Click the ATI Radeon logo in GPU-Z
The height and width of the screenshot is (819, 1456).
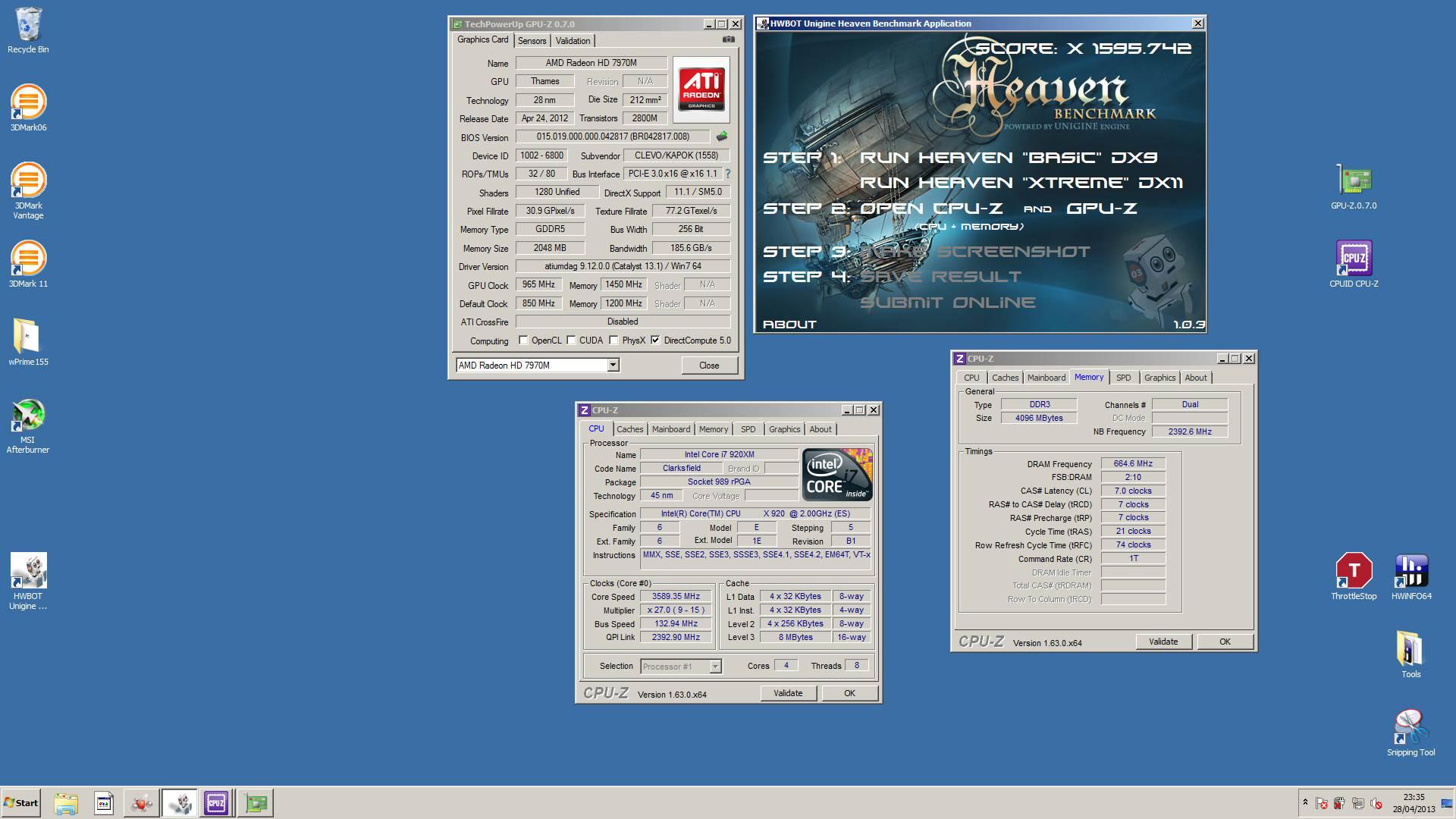tap(701, 89)
